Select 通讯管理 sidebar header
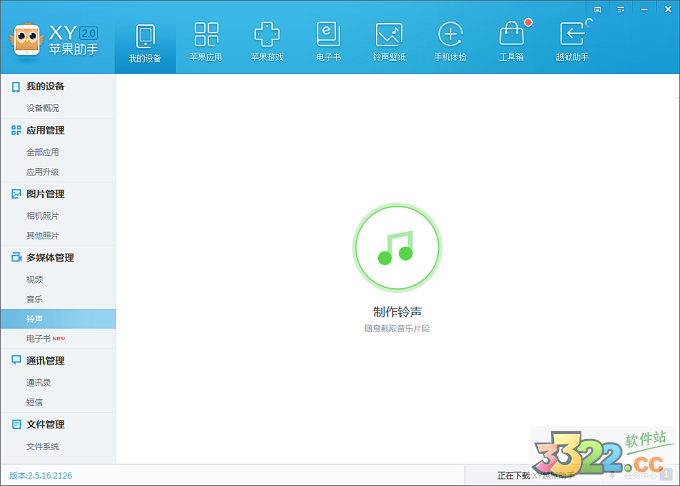The width and height of the screenshot is (680, 486). pyautogui.click(x=45, y=361)
